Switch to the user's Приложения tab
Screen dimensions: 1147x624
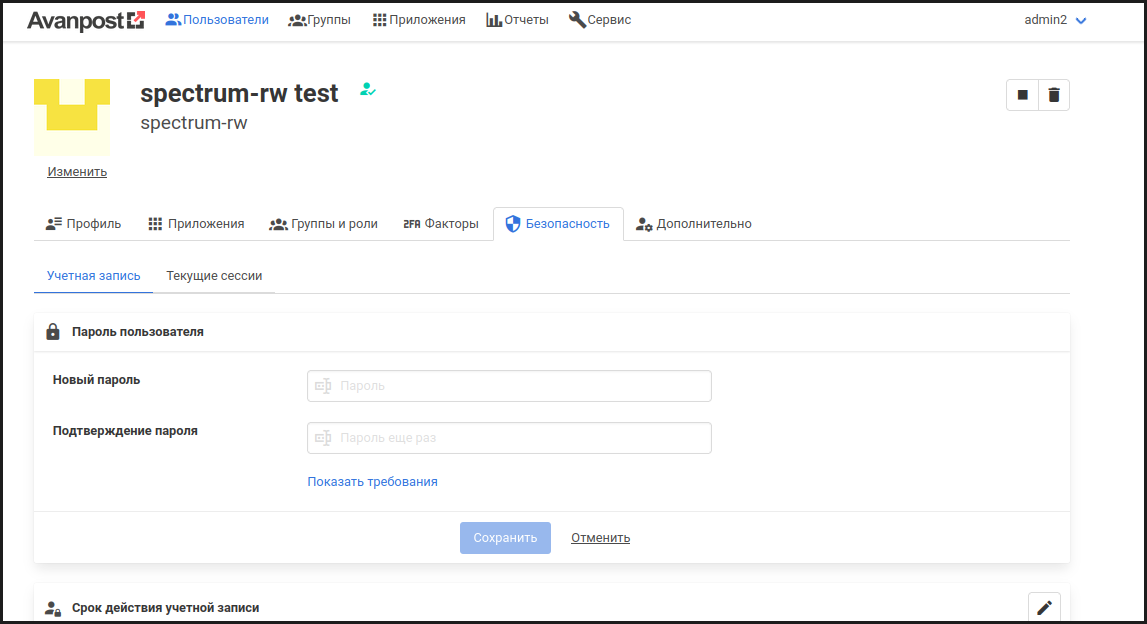[x=196, y=224]
